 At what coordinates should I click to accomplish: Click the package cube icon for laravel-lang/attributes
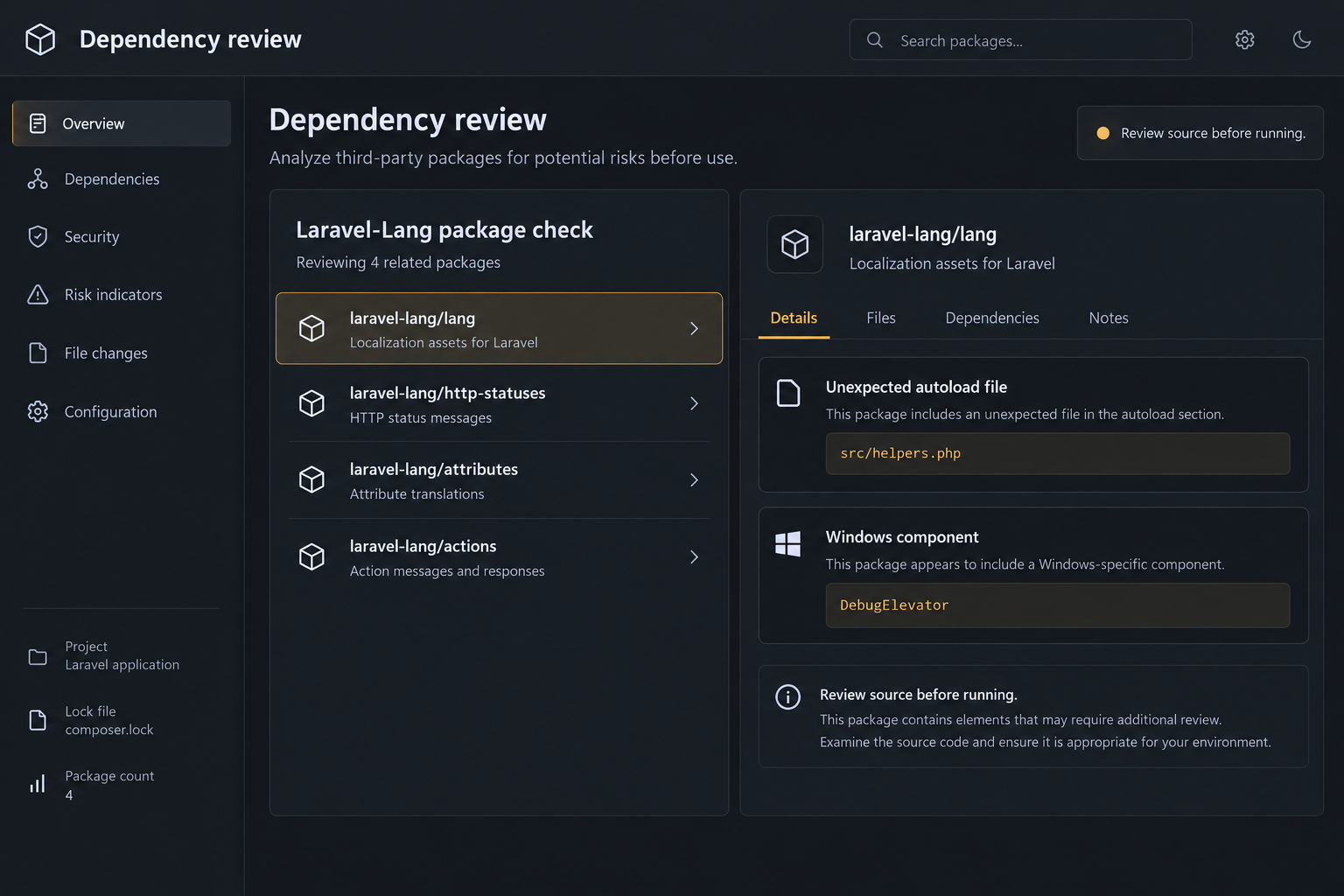[x=311, y=479]
